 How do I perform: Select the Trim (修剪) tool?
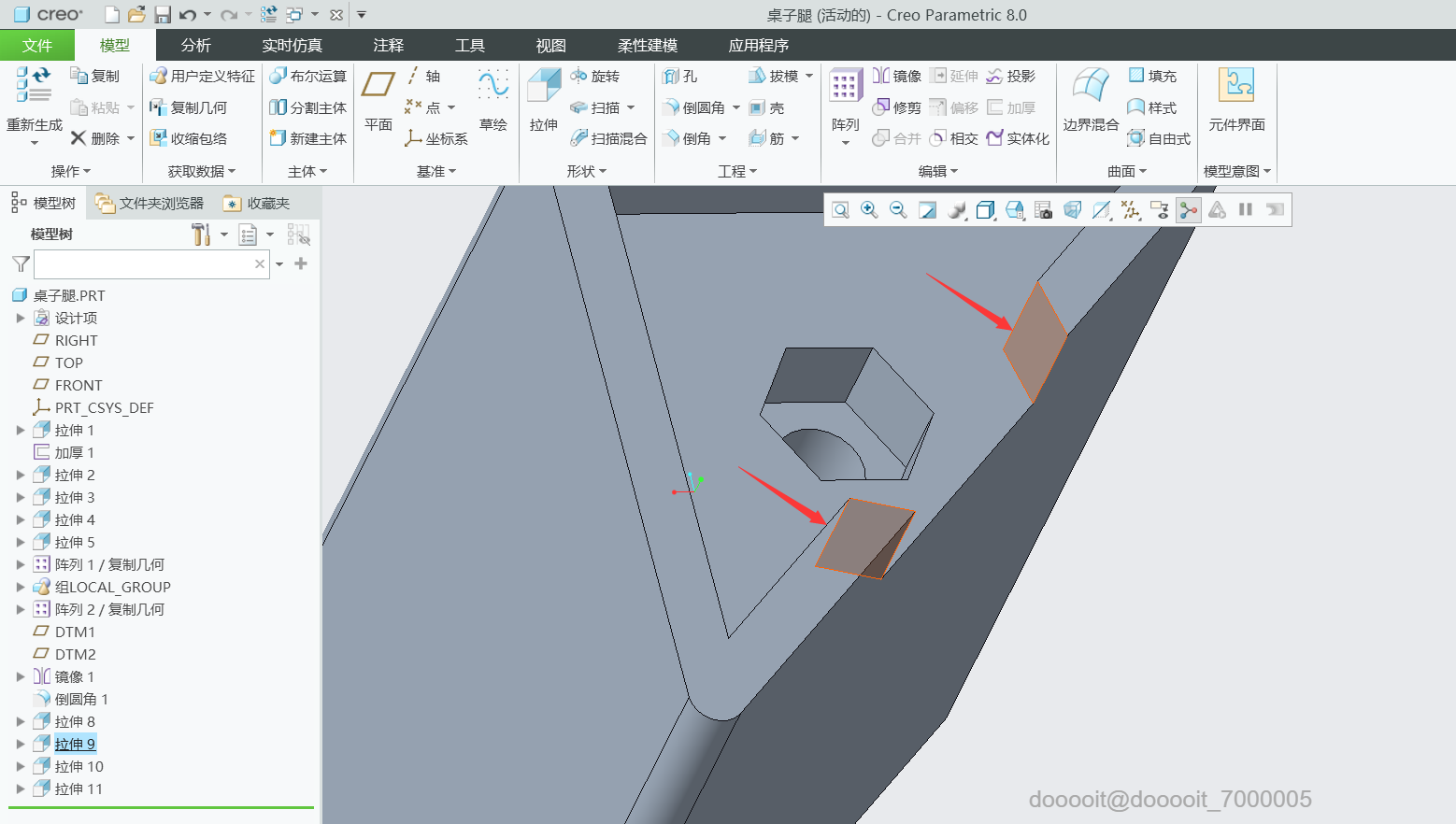click(897, 107)
